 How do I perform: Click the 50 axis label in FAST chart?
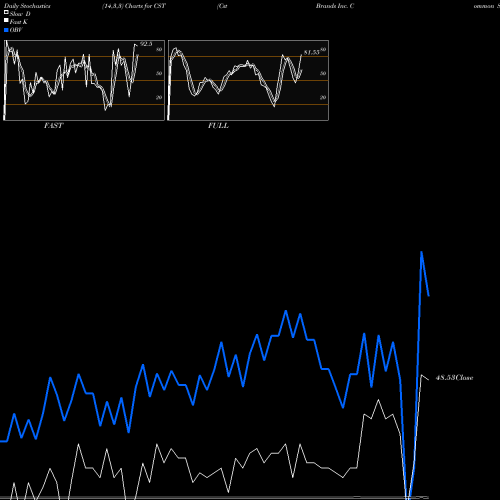click(159, 73)
